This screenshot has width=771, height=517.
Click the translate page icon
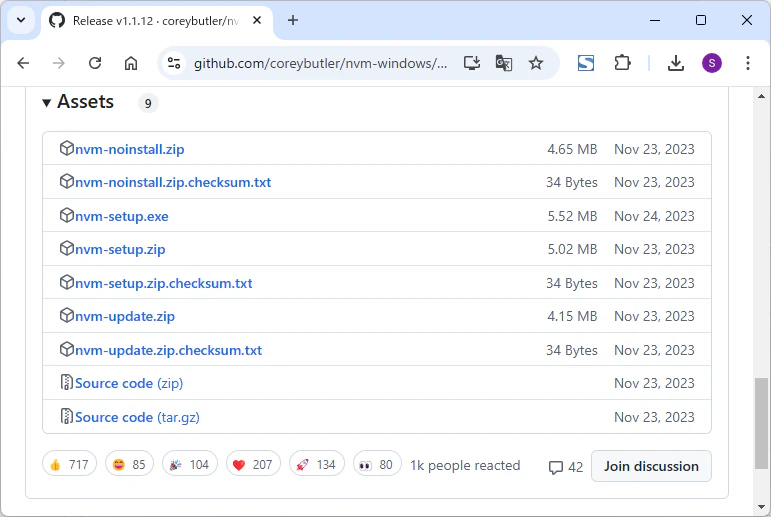click(504, 63)
